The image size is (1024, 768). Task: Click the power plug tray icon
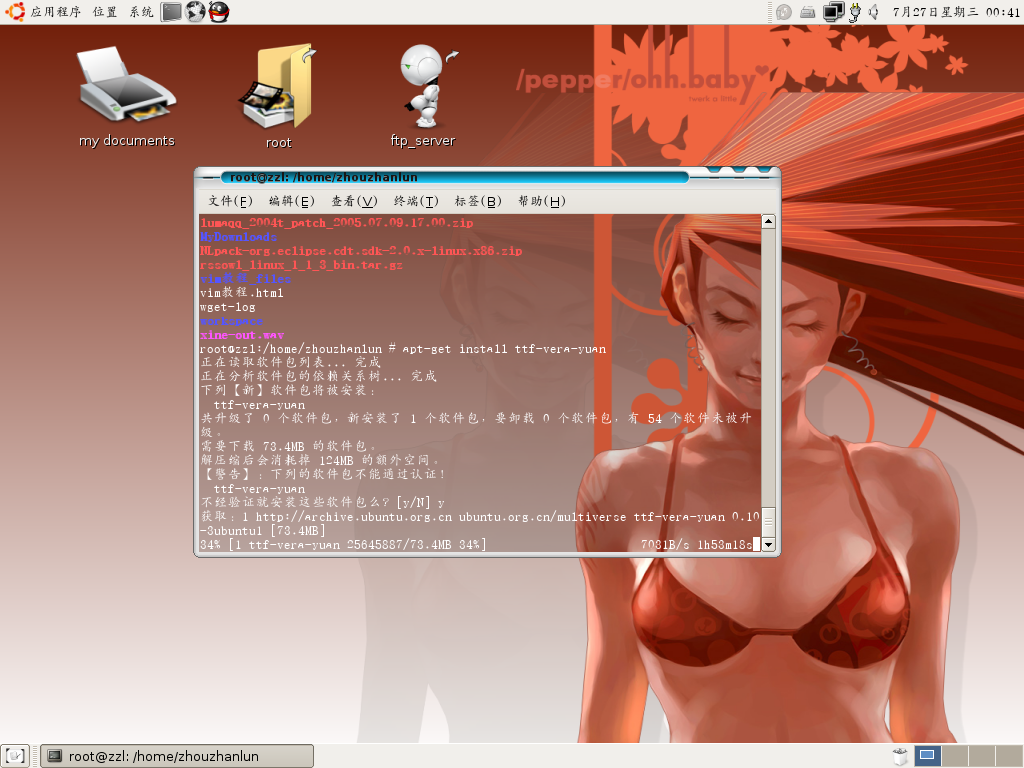[855, 12]
